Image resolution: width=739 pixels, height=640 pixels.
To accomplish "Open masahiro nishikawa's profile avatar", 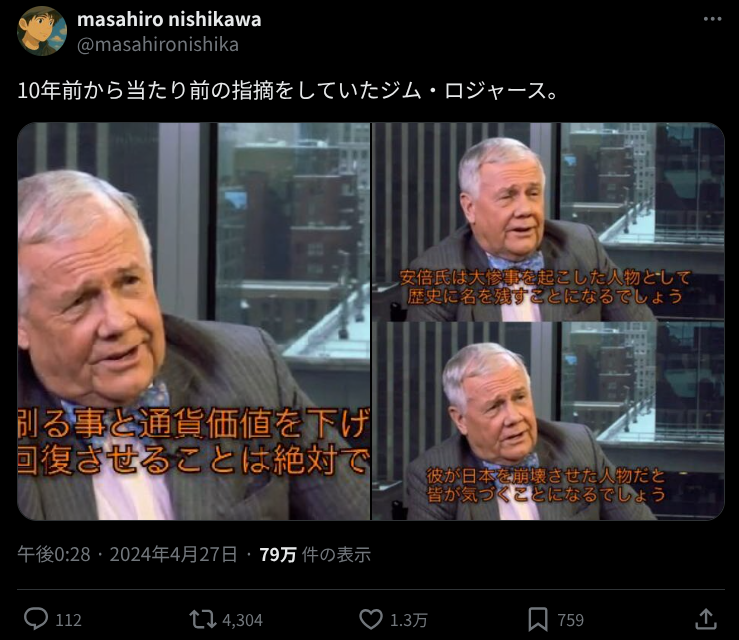I will pos(42,31).
